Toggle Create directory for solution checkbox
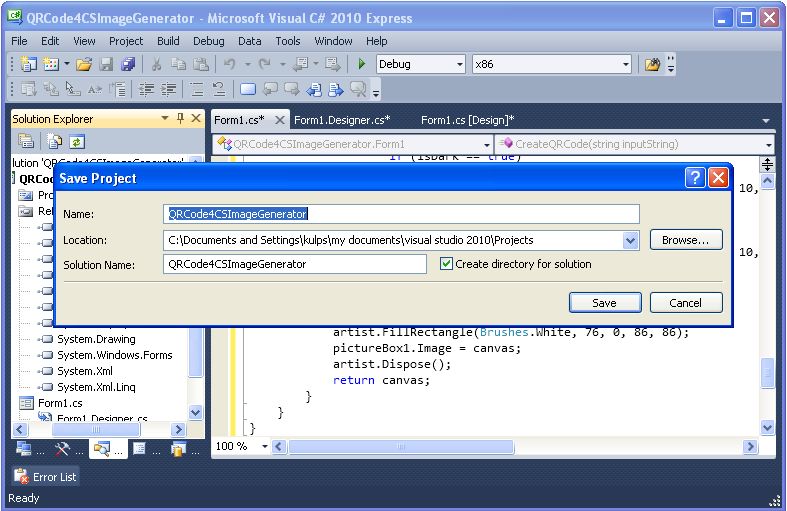Viewport: 787px width, 511px height. coord(446,264)
